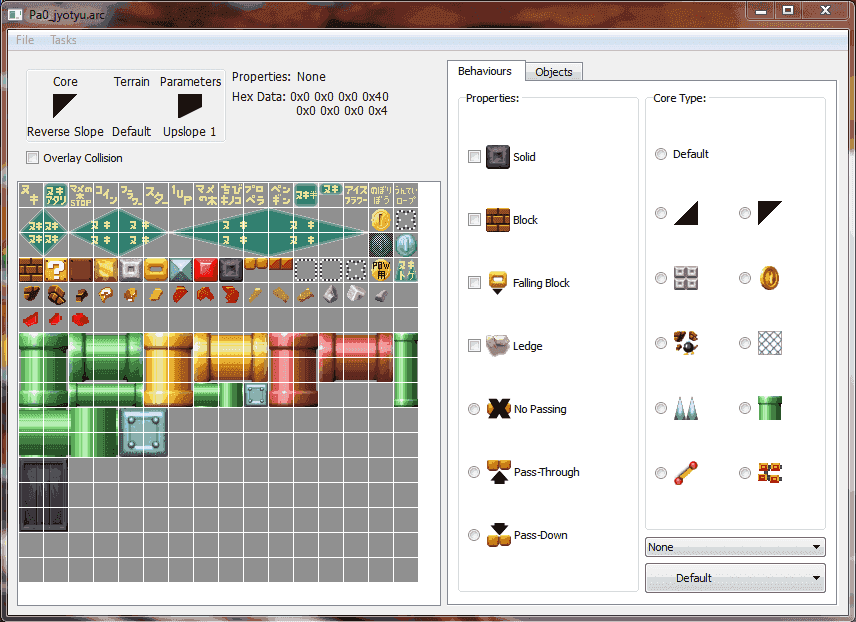
Task: Enable the Overlay Collision checkbox
Action: pyautogui.click(x=33, y=158)
